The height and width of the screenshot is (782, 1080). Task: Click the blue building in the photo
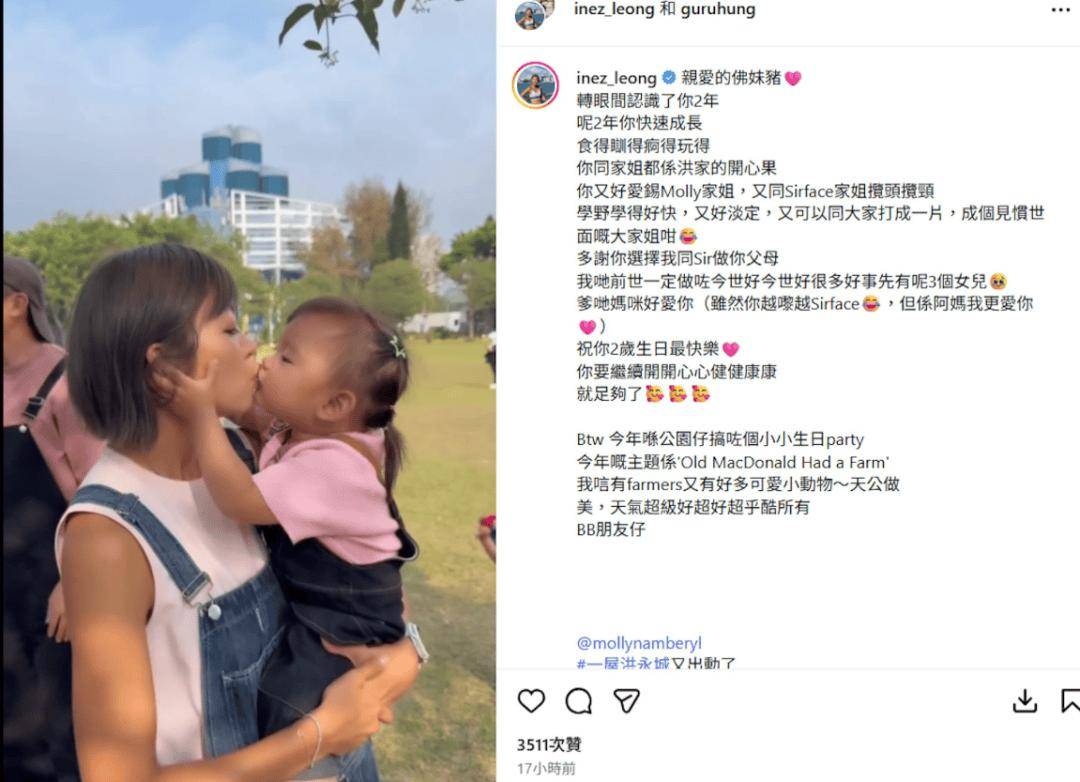click(225, 164)
